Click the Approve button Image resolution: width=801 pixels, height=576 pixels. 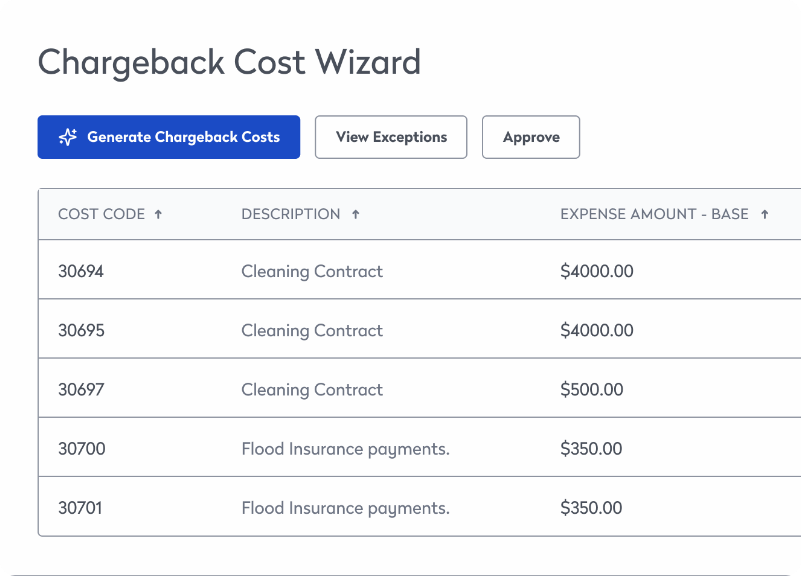[531, 137]
